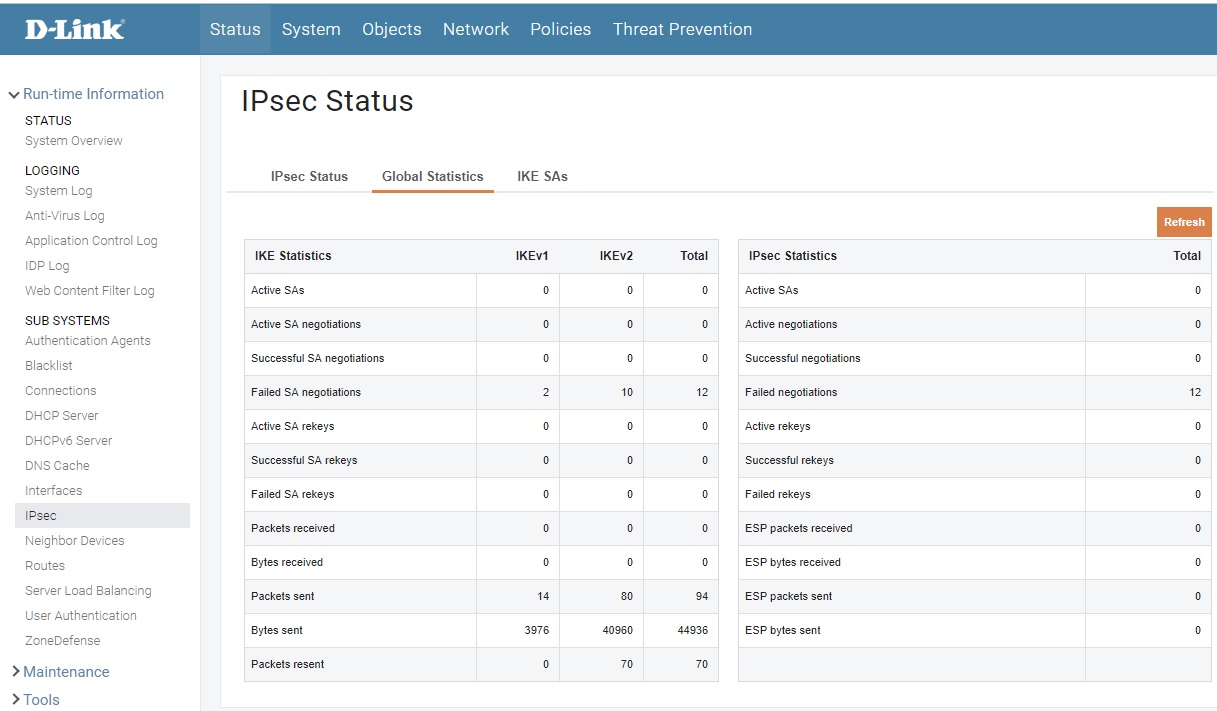Open System Overview in sidebar

pos(74,141)
